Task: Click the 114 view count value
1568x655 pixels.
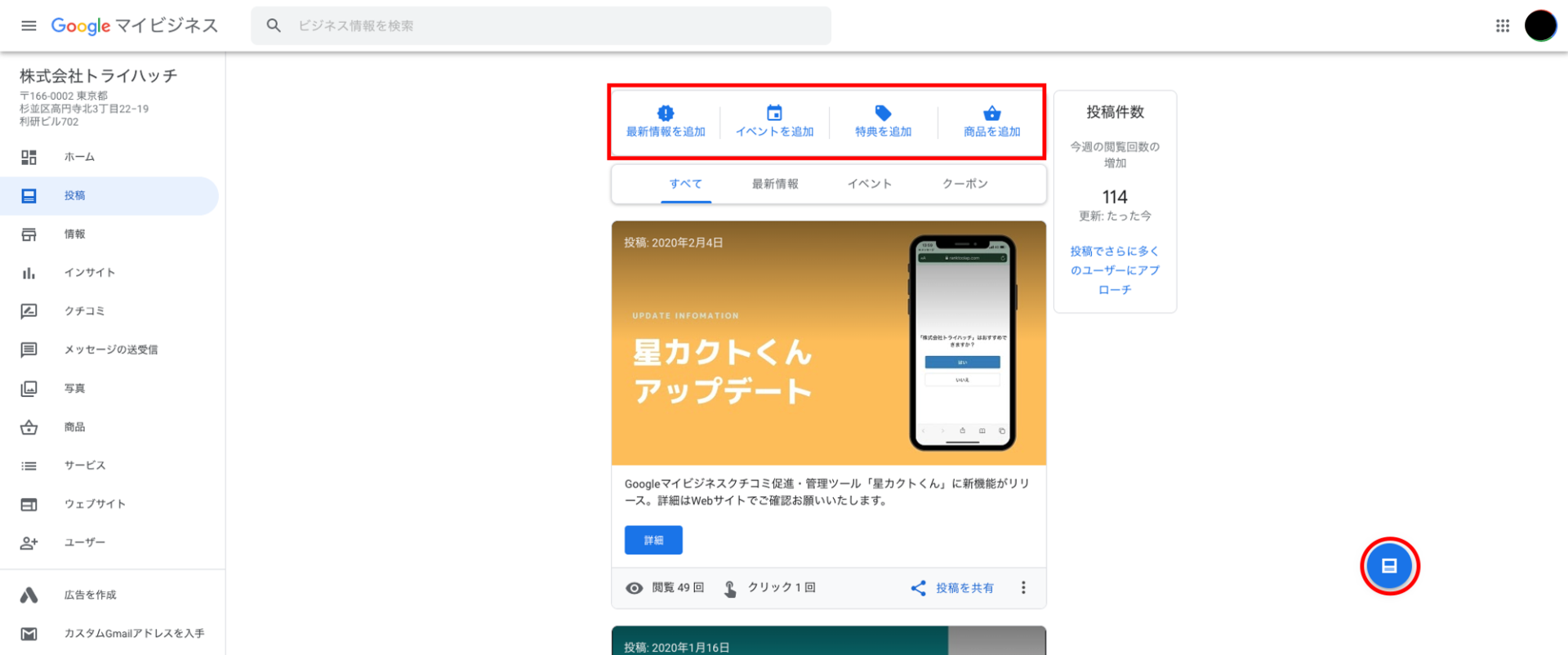Action: 1115,197
